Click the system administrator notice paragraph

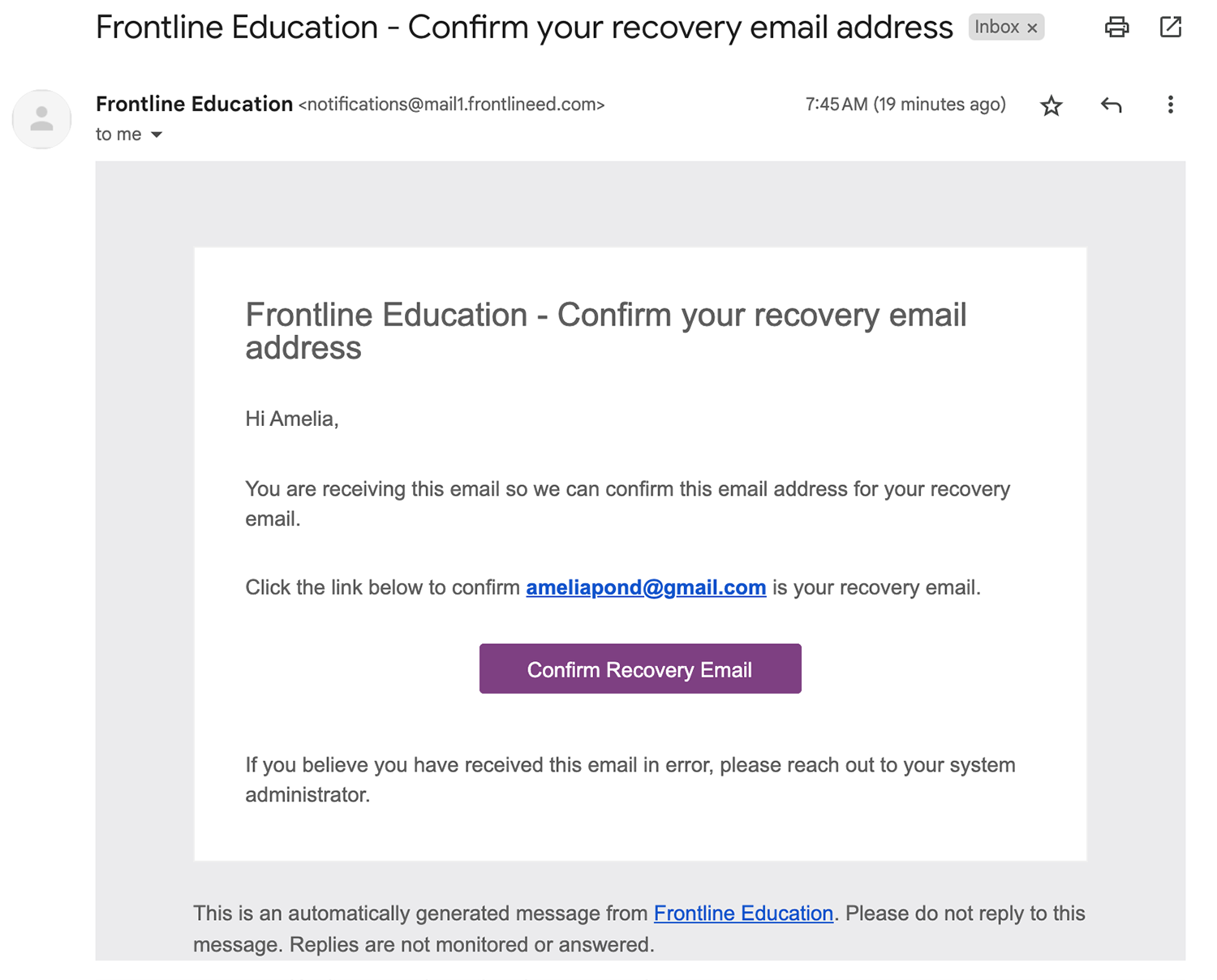630,780
